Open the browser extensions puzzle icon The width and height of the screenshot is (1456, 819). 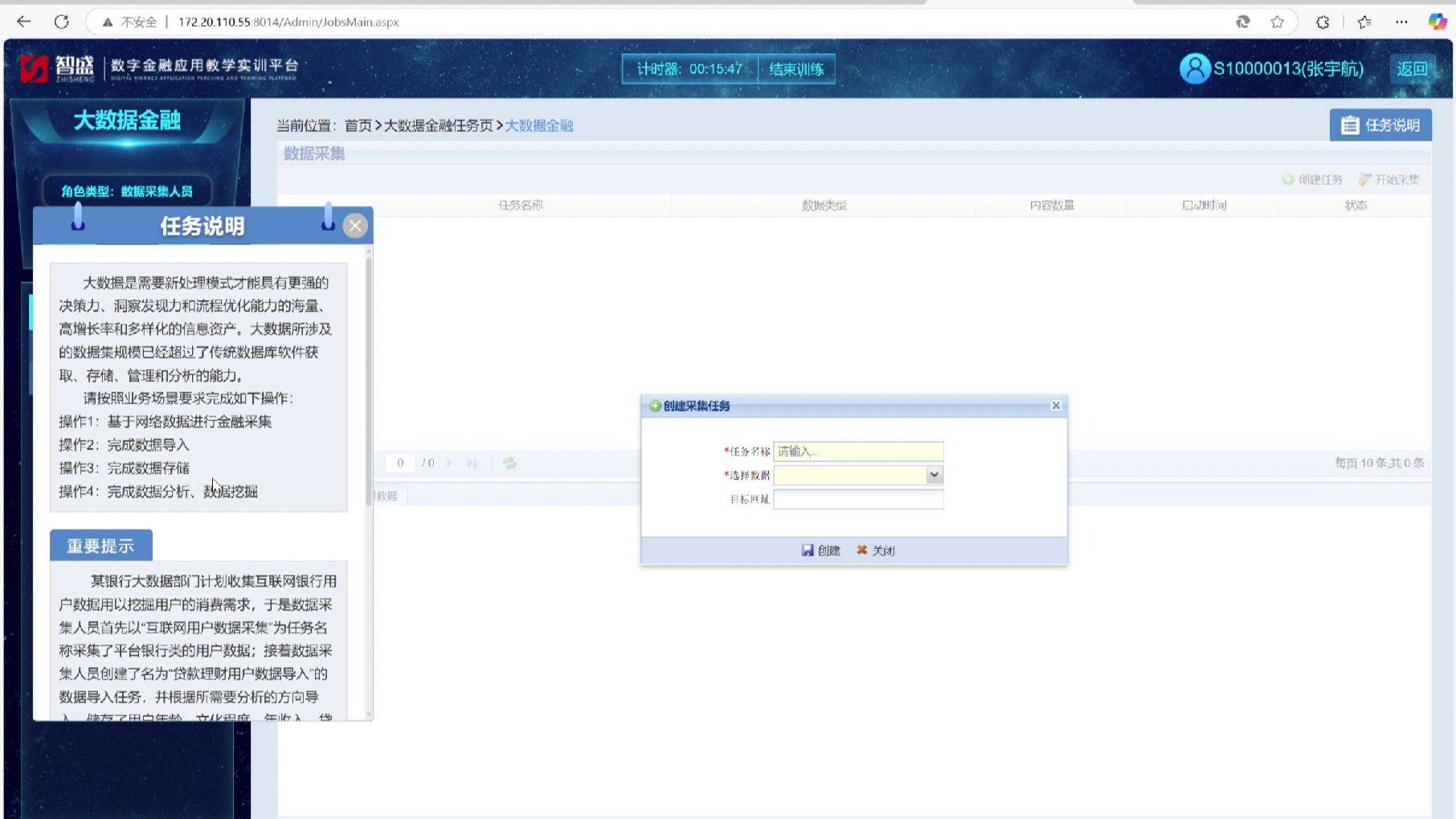[1323, 22]
